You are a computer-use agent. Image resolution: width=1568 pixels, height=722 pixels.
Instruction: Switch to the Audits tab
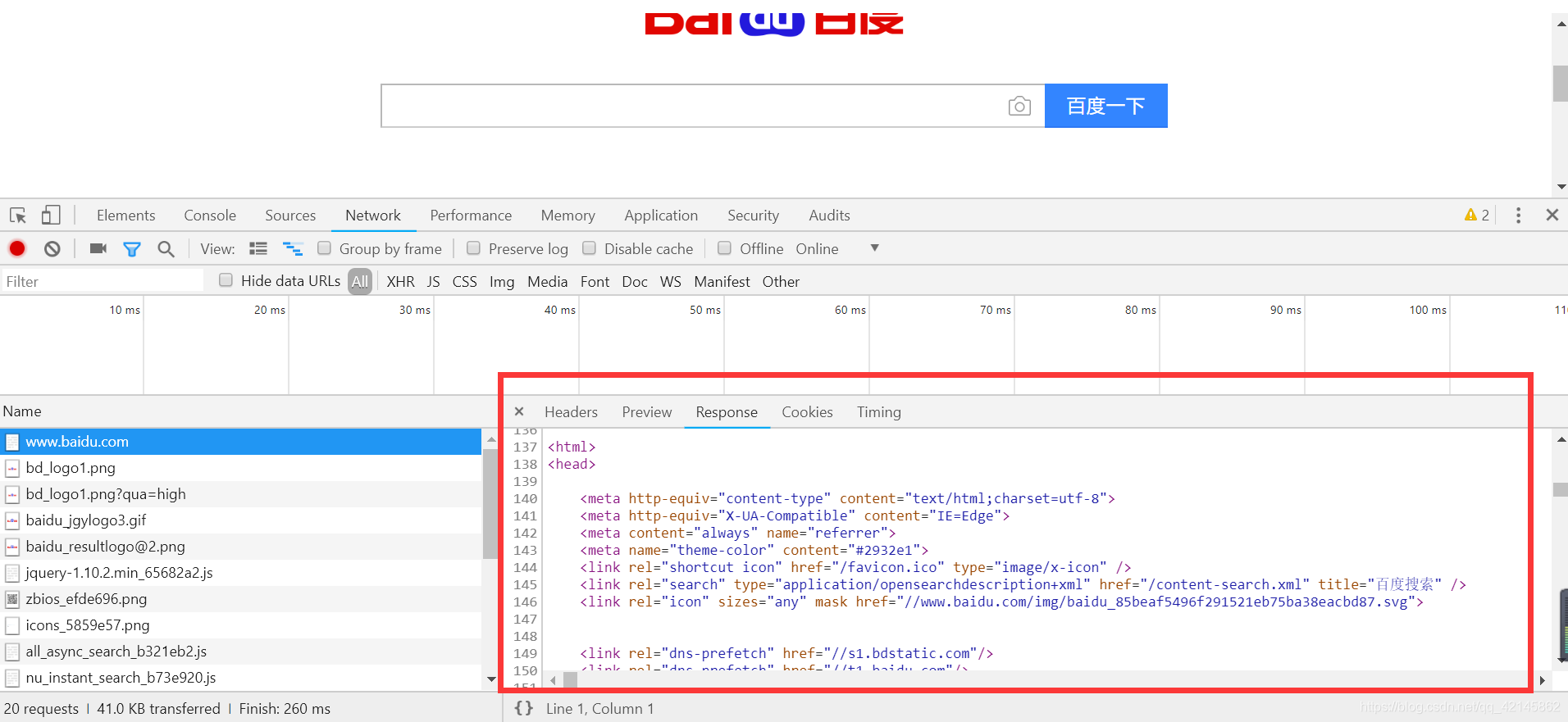pyautogui.click(x=829, y=215)
